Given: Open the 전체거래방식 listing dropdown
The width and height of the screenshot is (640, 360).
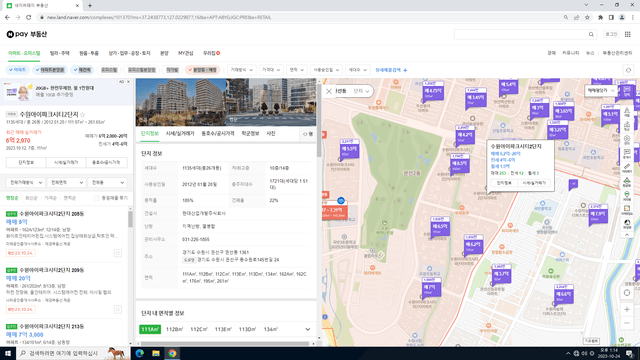Looking at the screenshot, I should pyautogui.click(x=25, y=183).
